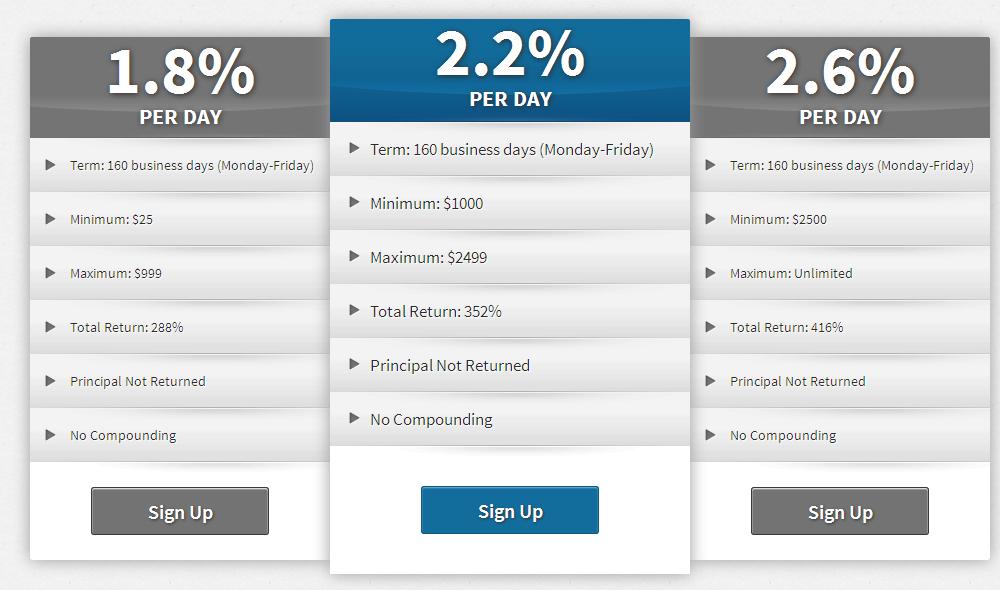Click the arrow beside Maximum: Unlimited
Image resolution: width=1000 pixels, height=591 pixels.
tap(711, 273)
